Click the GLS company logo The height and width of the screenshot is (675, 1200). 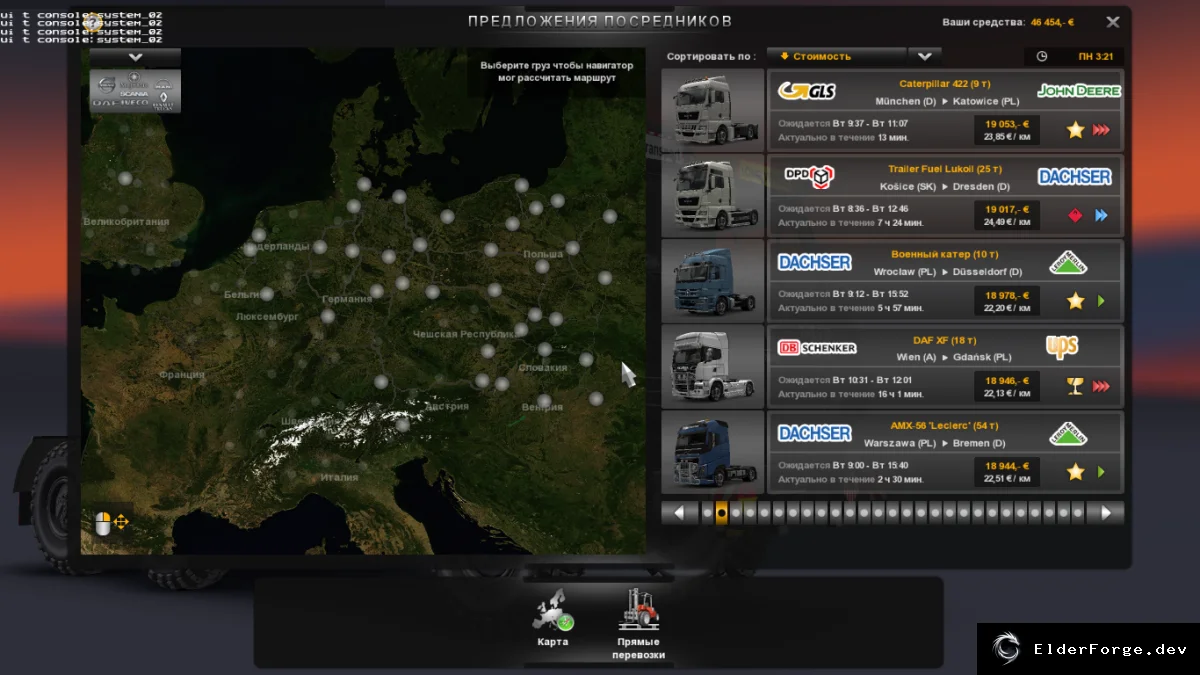807,91
